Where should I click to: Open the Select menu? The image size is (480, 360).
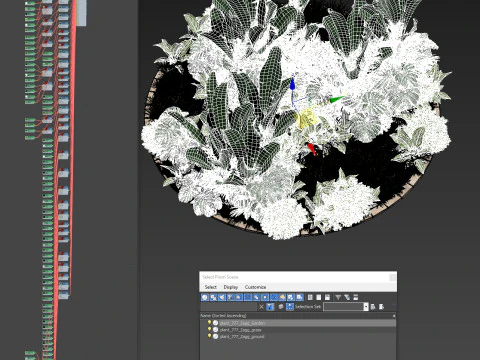point(210,287)
